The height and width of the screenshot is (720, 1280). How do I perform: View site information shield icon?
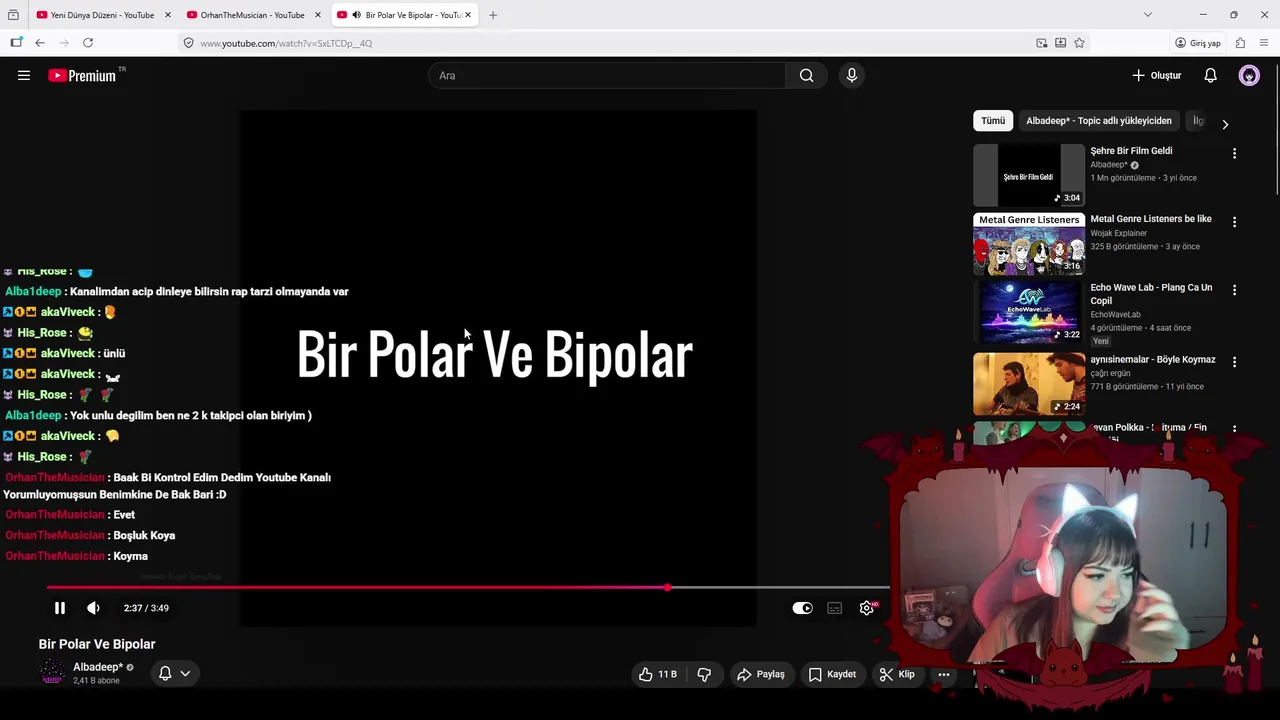(188, 43)
